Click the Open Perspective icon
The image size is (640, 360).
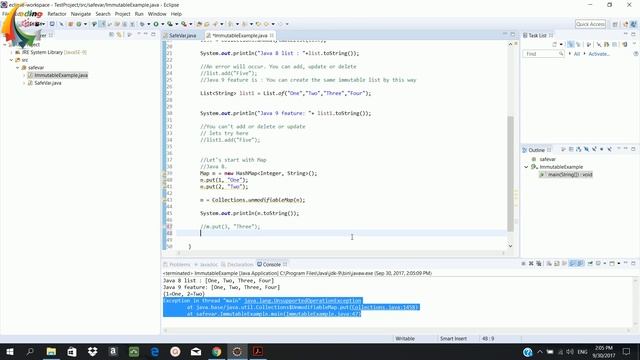pos(615,24)
